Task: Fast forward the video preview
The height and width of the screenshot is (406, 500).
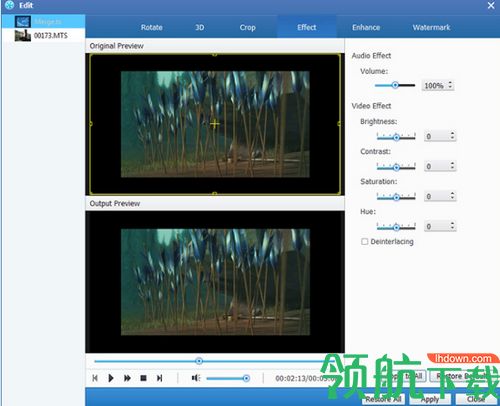Action: (127, 378)
